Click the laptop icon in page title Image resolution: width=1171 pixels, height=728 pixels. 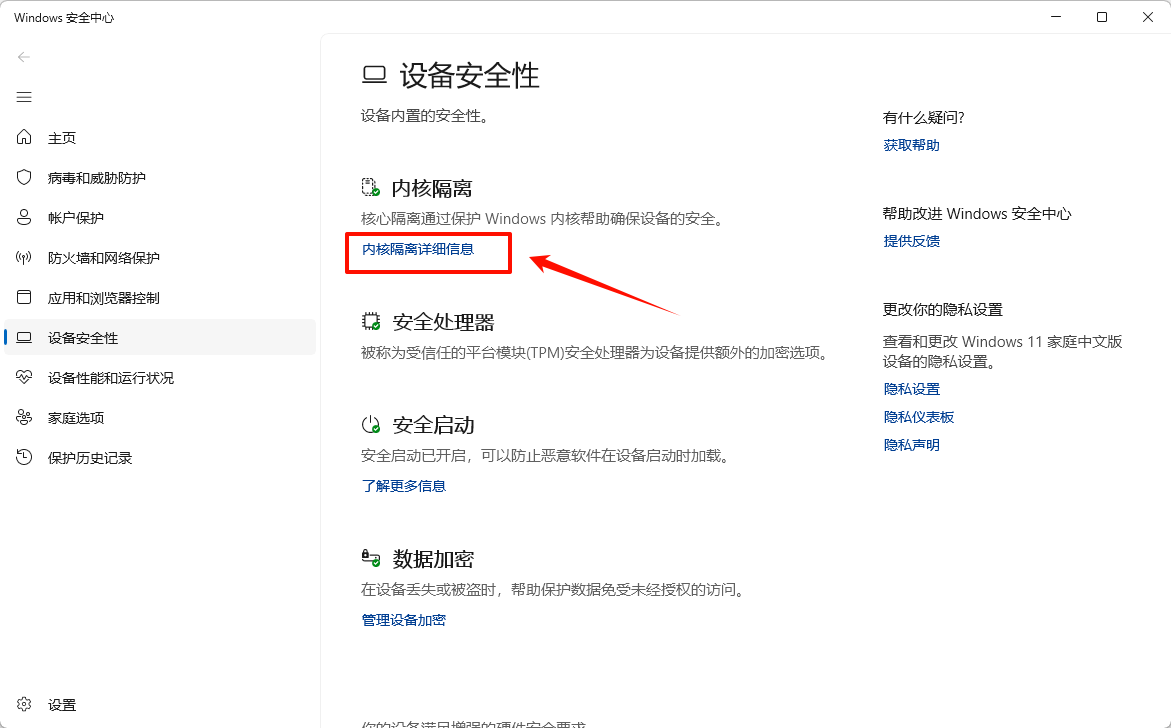coord(374,75)
